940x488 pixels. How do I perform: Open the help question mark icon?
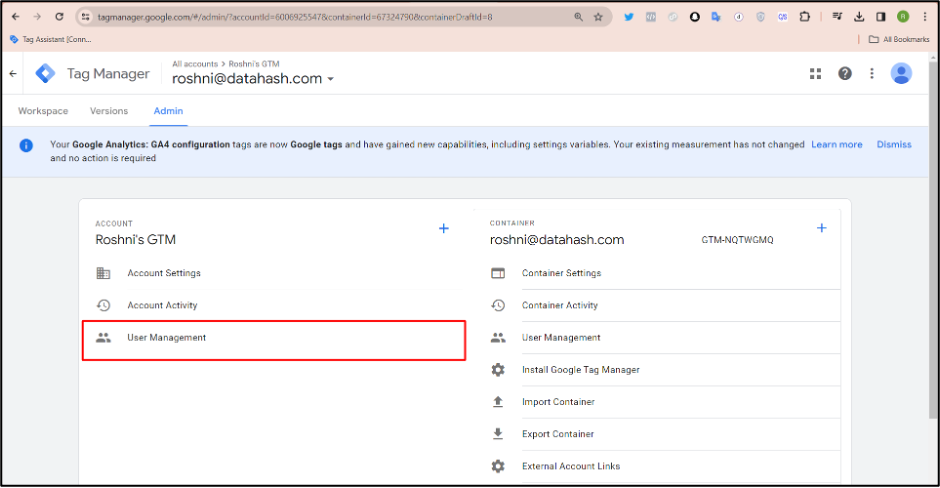845,74
